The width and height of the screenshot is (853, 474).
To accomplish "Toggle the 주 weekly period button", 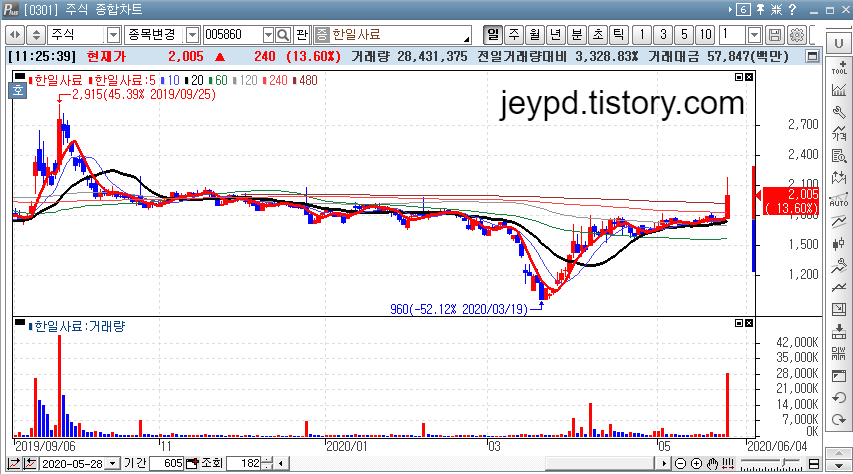I will (514, 35).
